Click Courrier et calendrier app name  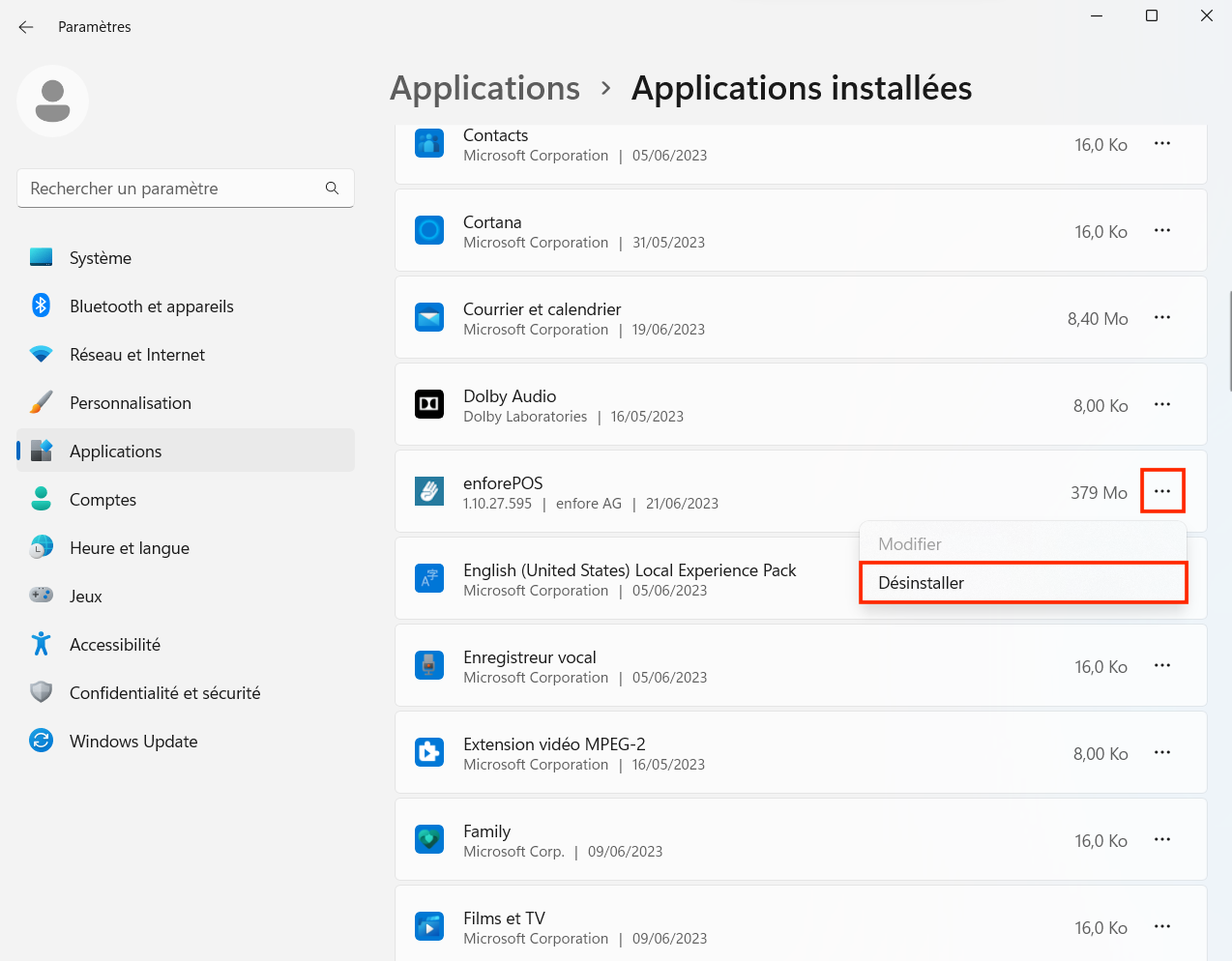click(543, 308)
